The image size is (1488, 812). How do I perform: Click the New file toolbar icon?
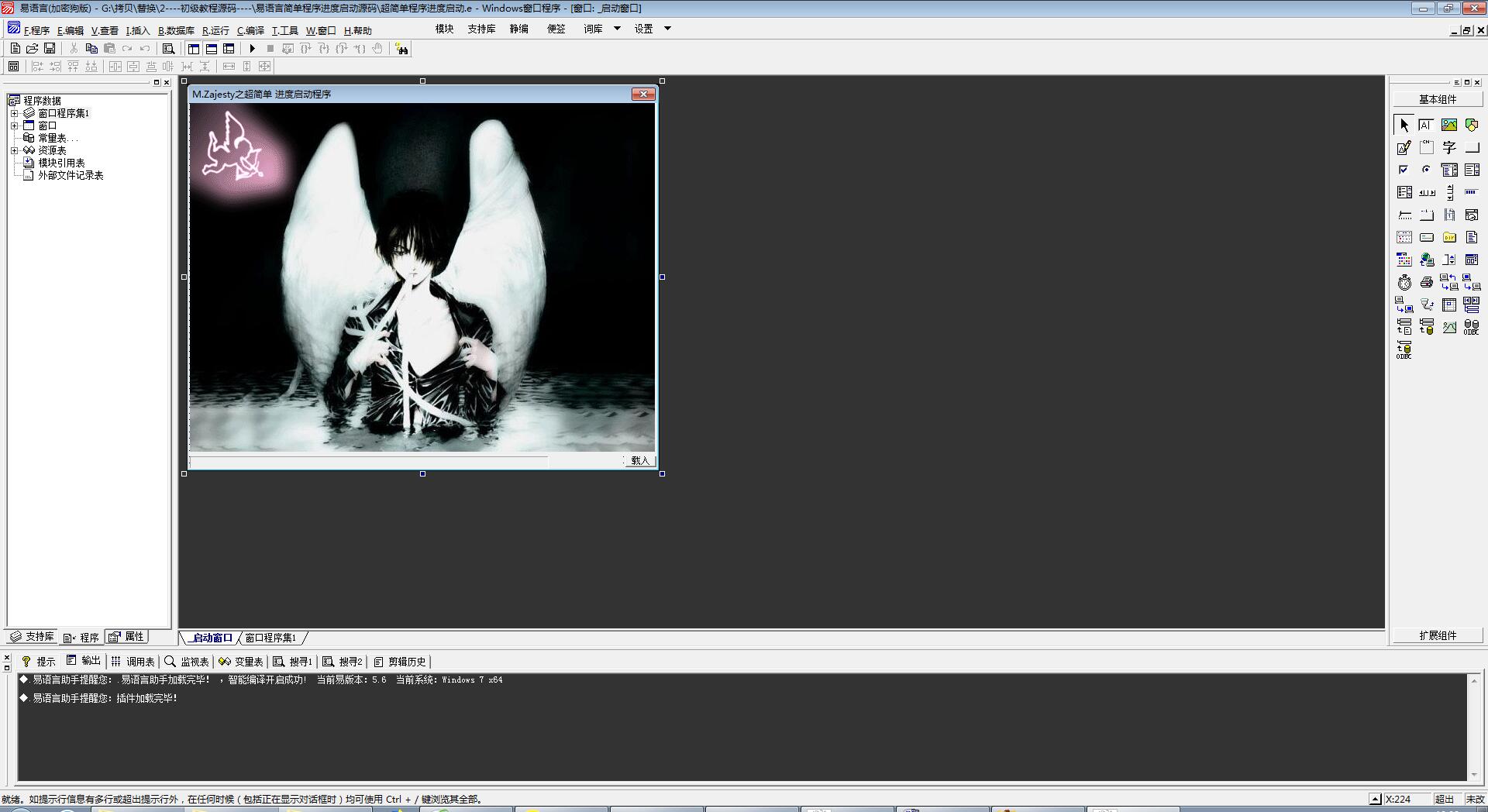(15, 49)
